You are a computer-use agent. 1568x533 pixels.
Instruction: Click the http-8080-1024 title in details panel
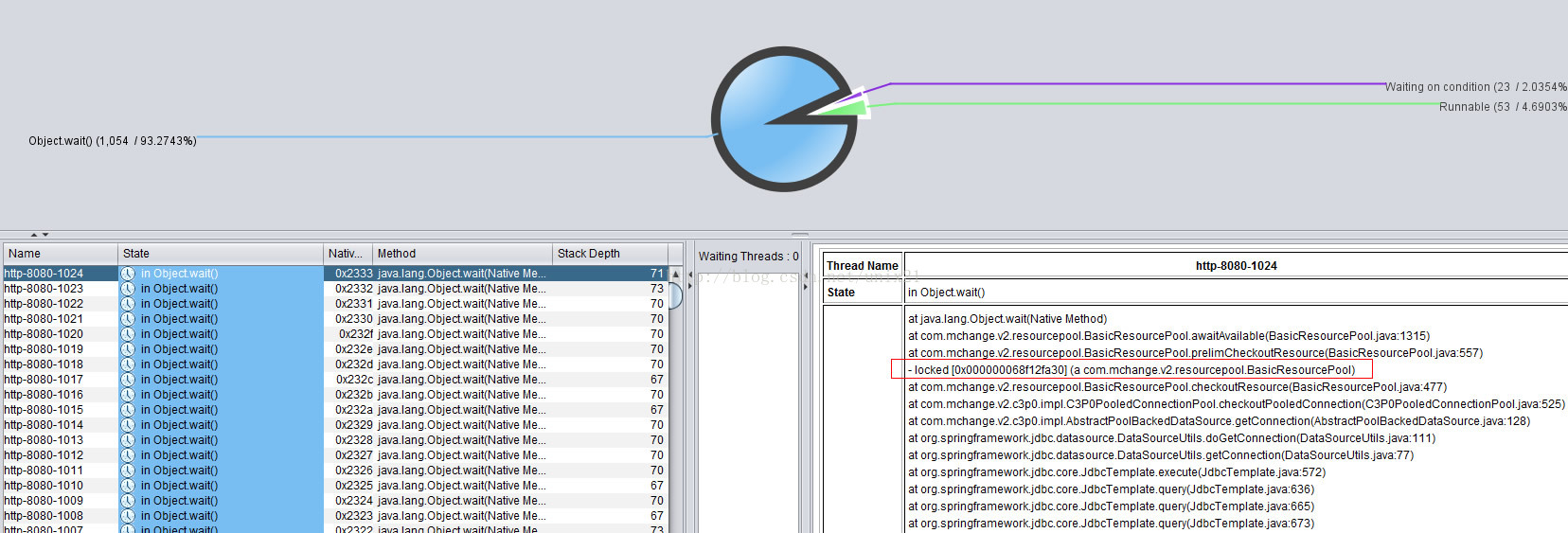(x=1237, y=266)
